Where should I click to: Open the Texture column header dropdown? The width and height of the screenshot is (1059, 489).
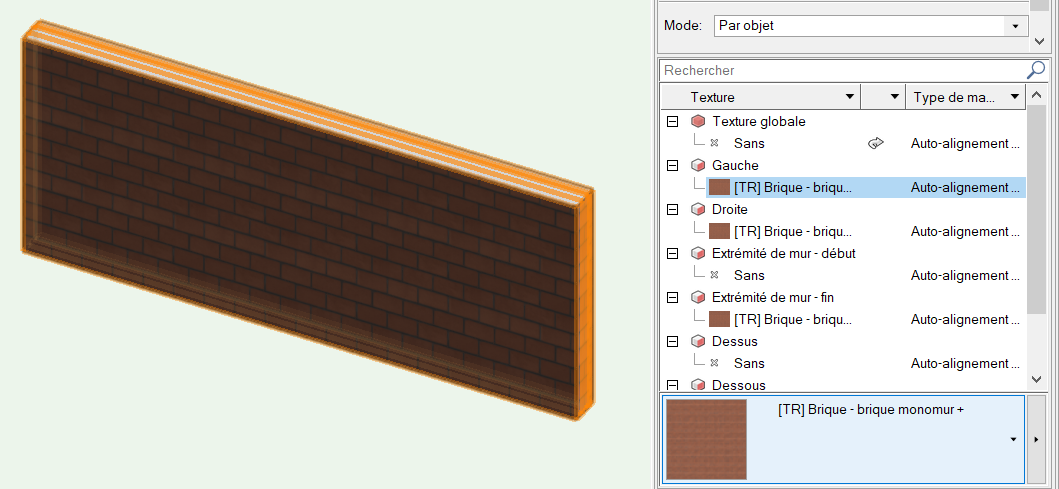(x=849, y=97)
